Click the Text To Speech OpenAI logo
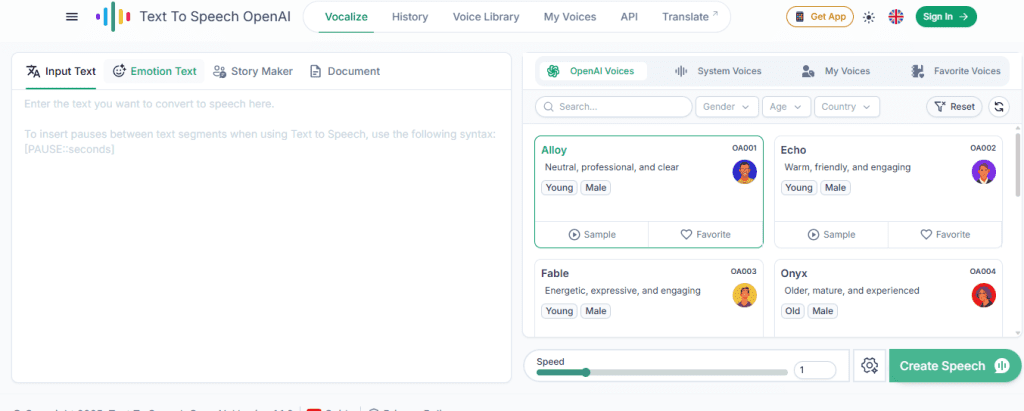Image resolution: width=1024 pixels, height=411 pixels. (x=193, y=17)
